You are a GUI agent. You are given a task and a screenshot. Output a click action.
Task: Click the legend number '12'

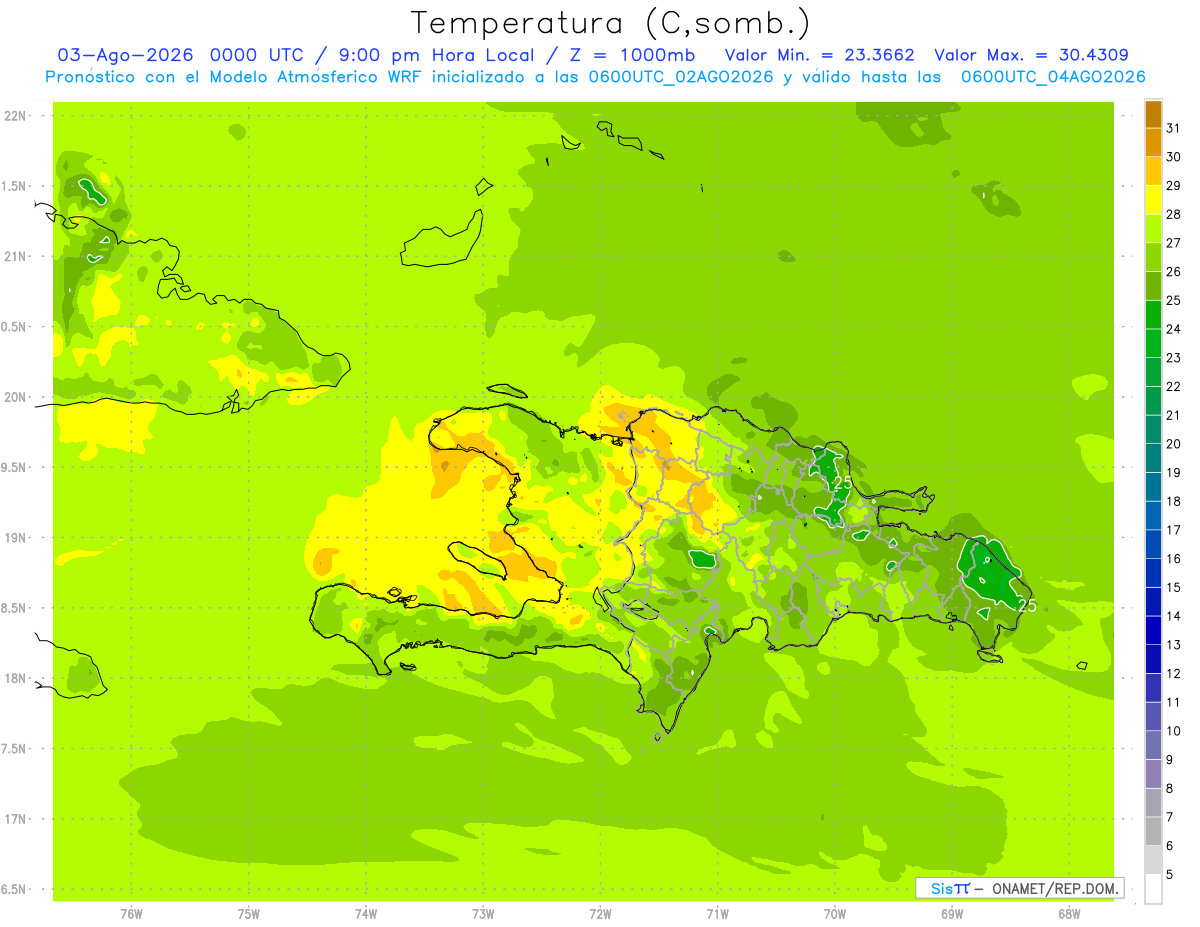click(1174, 674)
